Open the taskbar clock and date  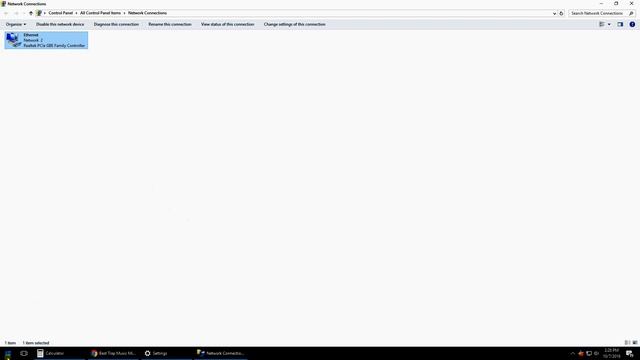click(x=611, y=353)
